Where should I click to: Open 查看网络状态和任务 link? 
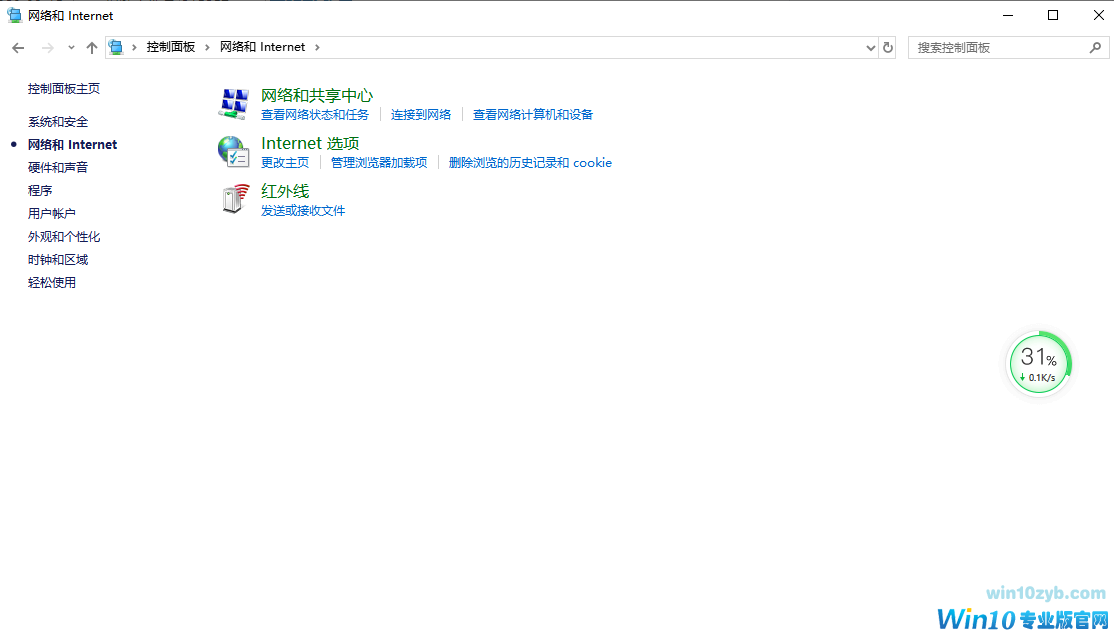[315, 115]
